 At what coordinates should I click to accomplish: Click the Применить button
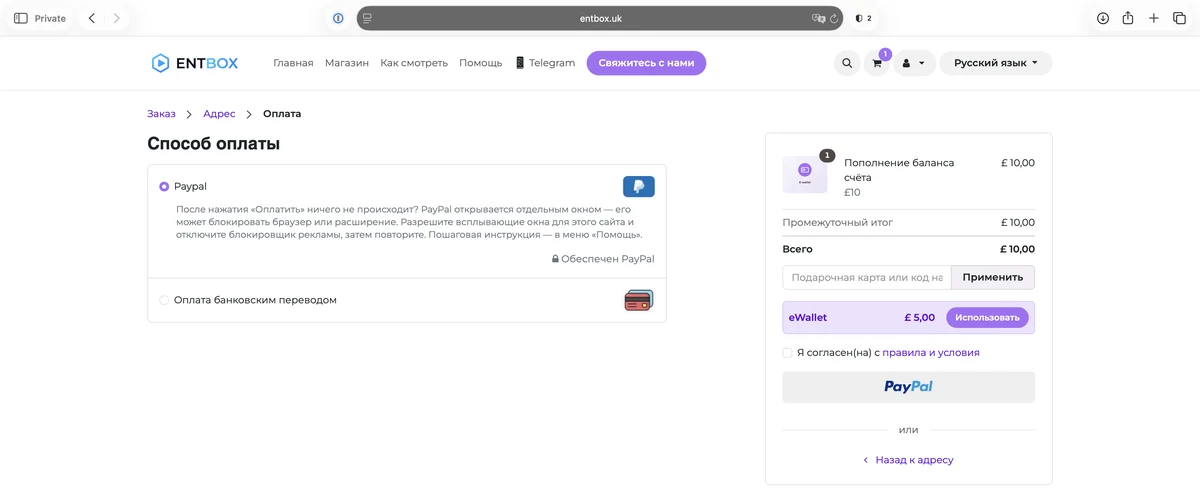993,278
